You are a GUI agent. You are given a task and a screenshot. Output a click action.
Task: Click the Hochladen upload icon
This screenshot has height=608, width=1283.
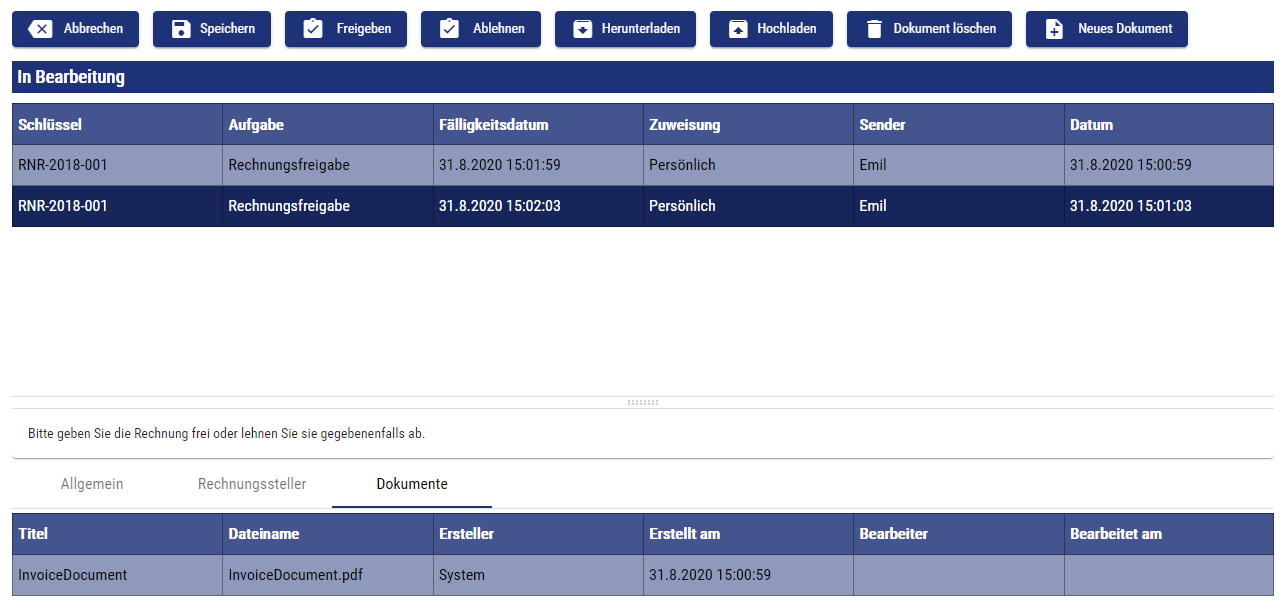click(x=737, y=29)
